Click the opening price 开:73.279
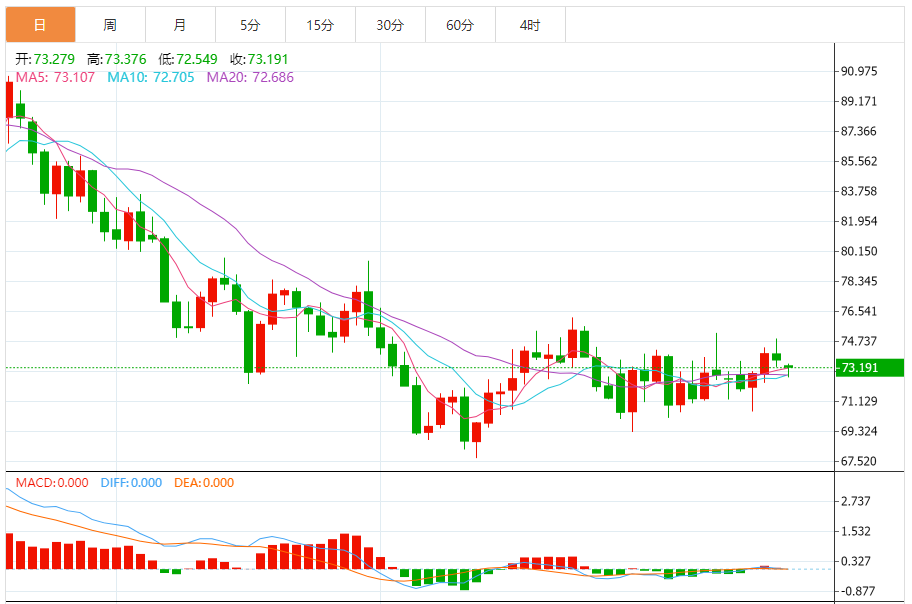The image size is (912, 604). [x=45, y=59]
